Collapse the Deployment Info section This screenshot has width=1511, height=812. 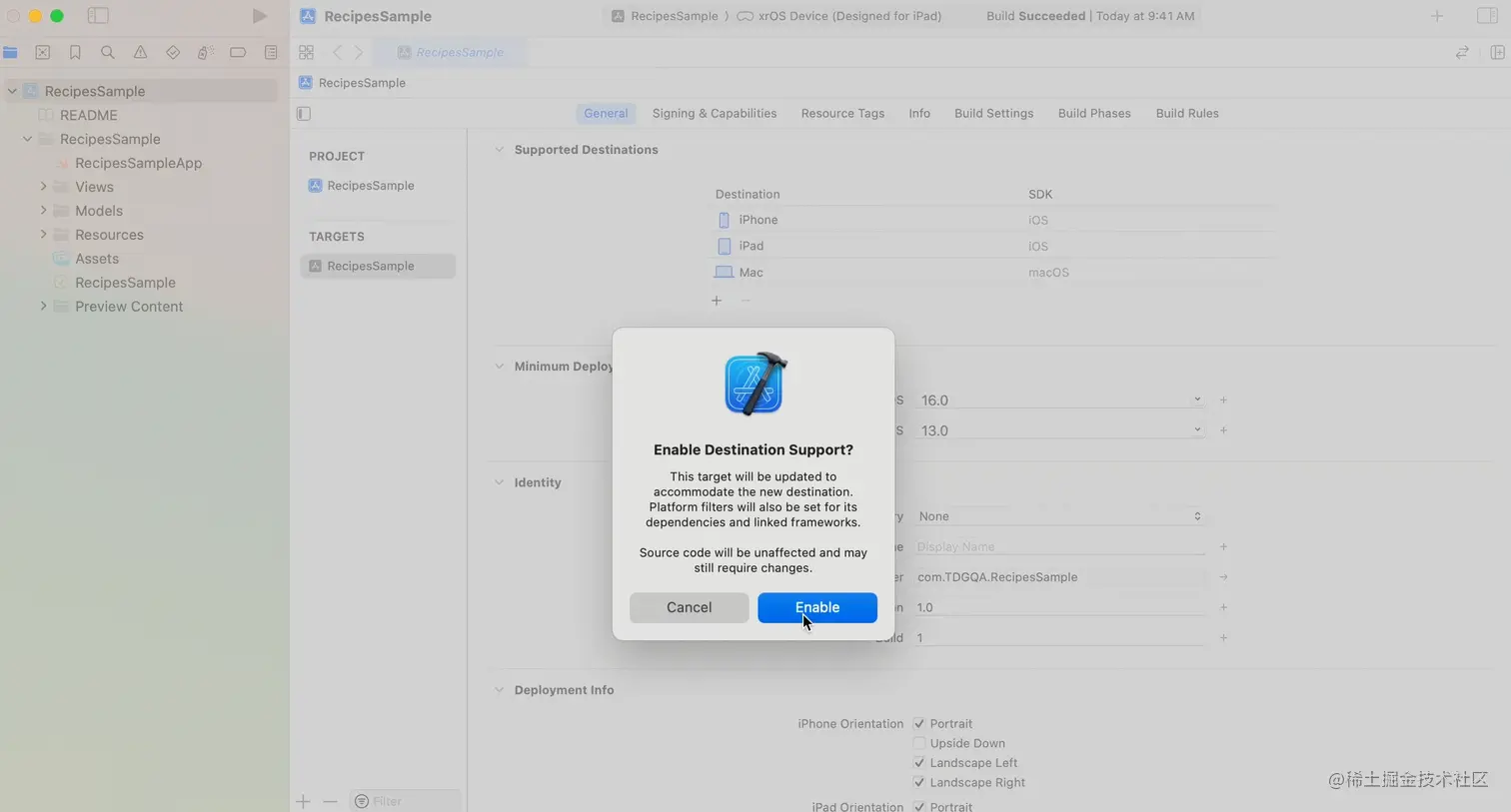pyautogui.click(x=500, y=690)
